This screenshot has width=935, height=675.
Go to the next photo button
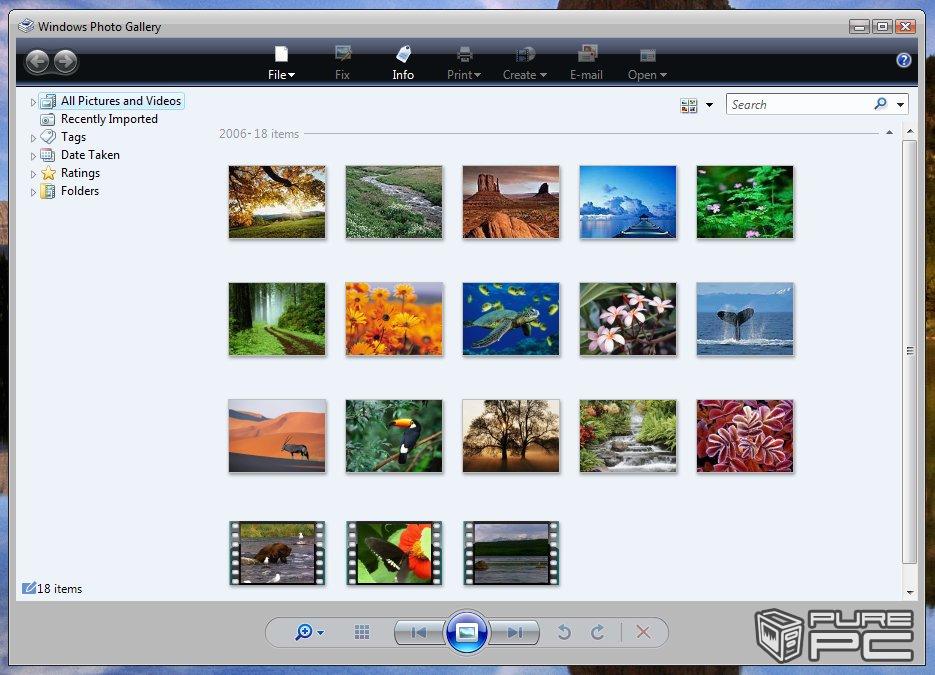tap(515, 632)
